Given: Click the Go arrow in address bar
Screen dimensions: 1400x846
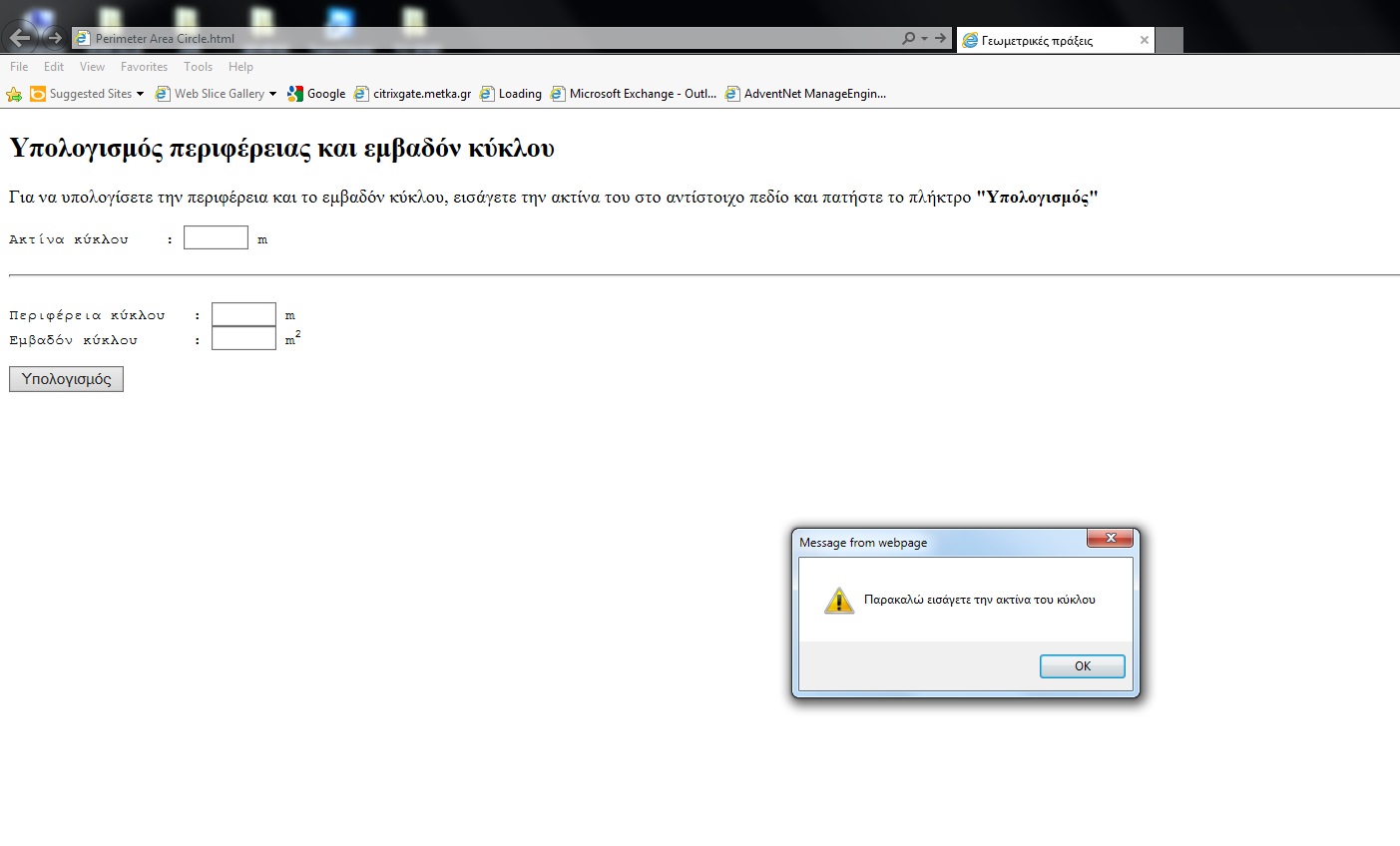Looking at the screenshot, I should click(940, 39).
